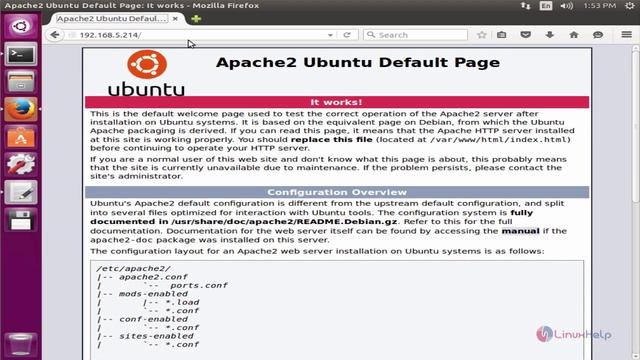The height and width of the screenshot is (360, 640).
Task: Click the Firefox launcher icon
Action: click(20, 109)
